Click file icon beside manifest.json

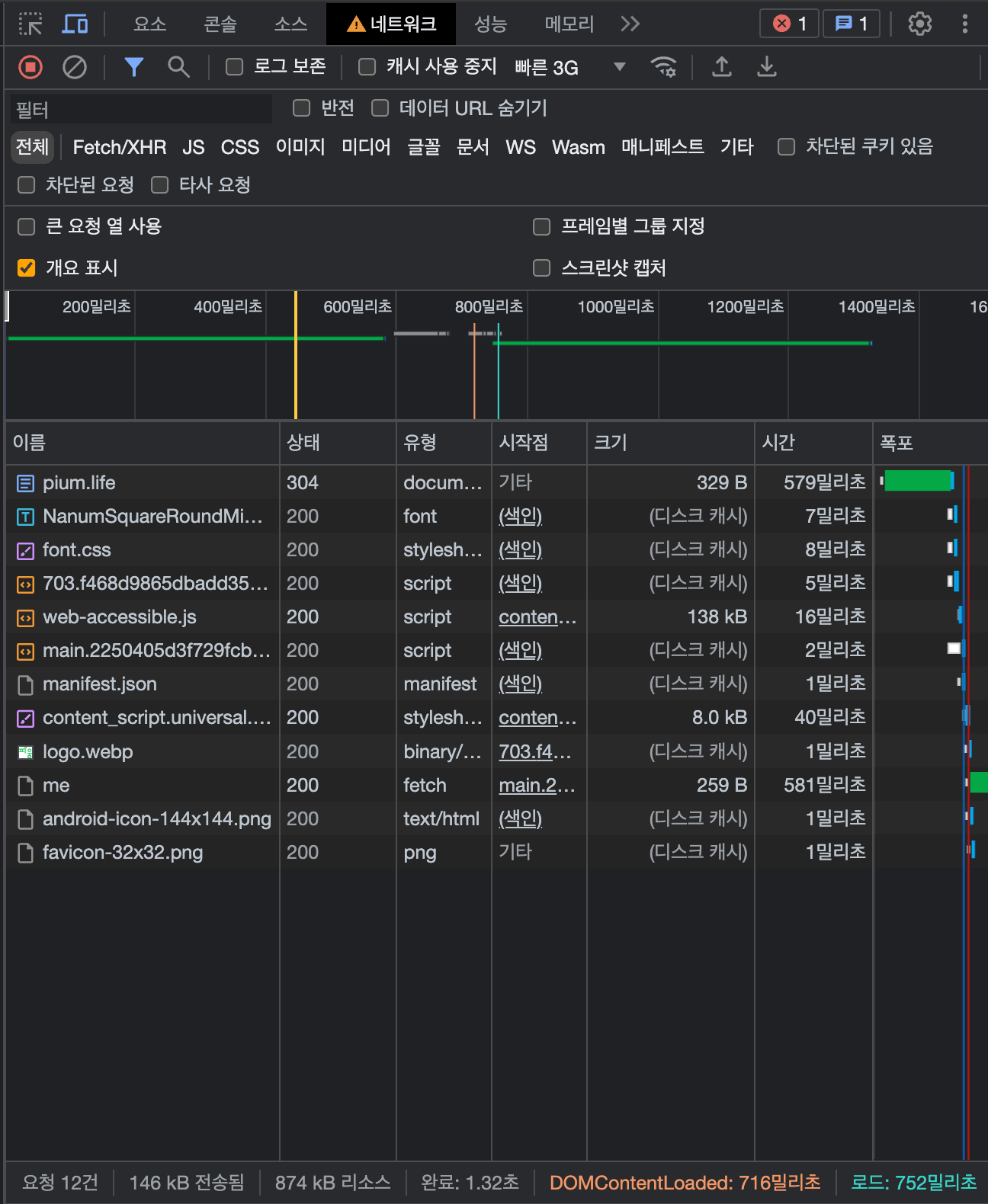pos(25,685)
